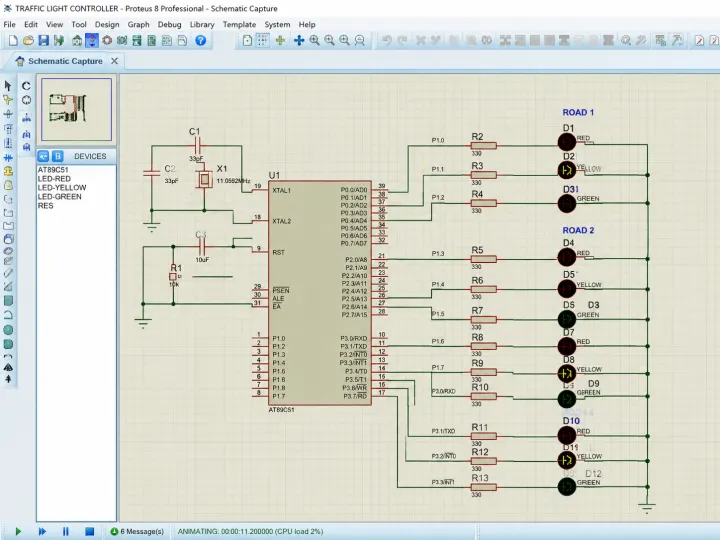This screenshot has width=720, height=540.
Task: Zoom out using the second magnifier icon
Action: click(329, 40)
